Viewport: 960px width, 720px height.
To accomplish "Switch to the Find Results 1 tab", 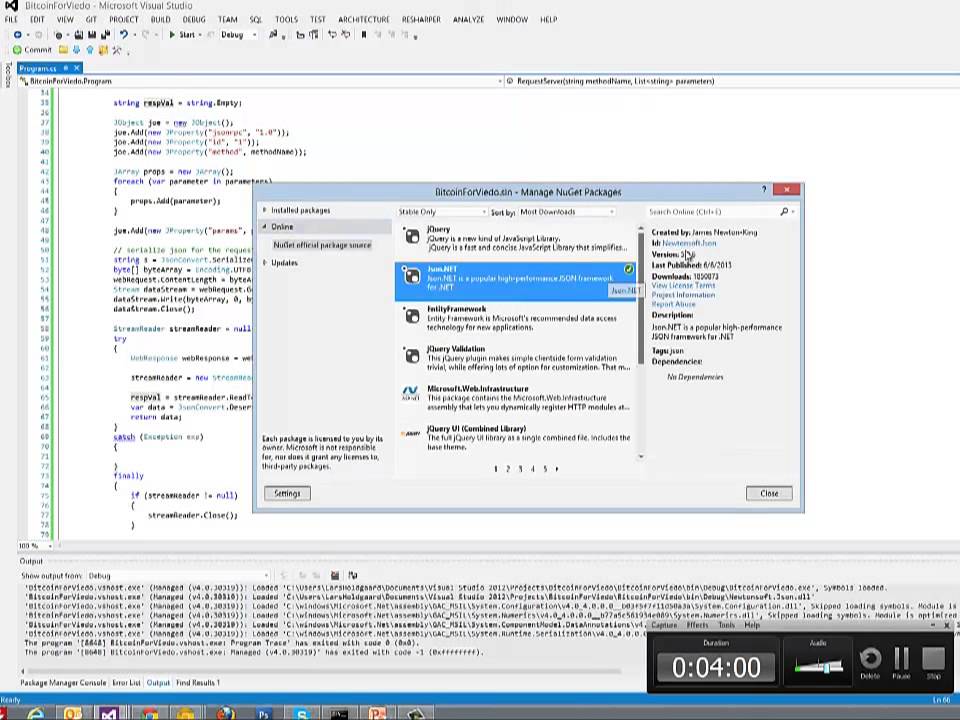I will coord(198,683).
